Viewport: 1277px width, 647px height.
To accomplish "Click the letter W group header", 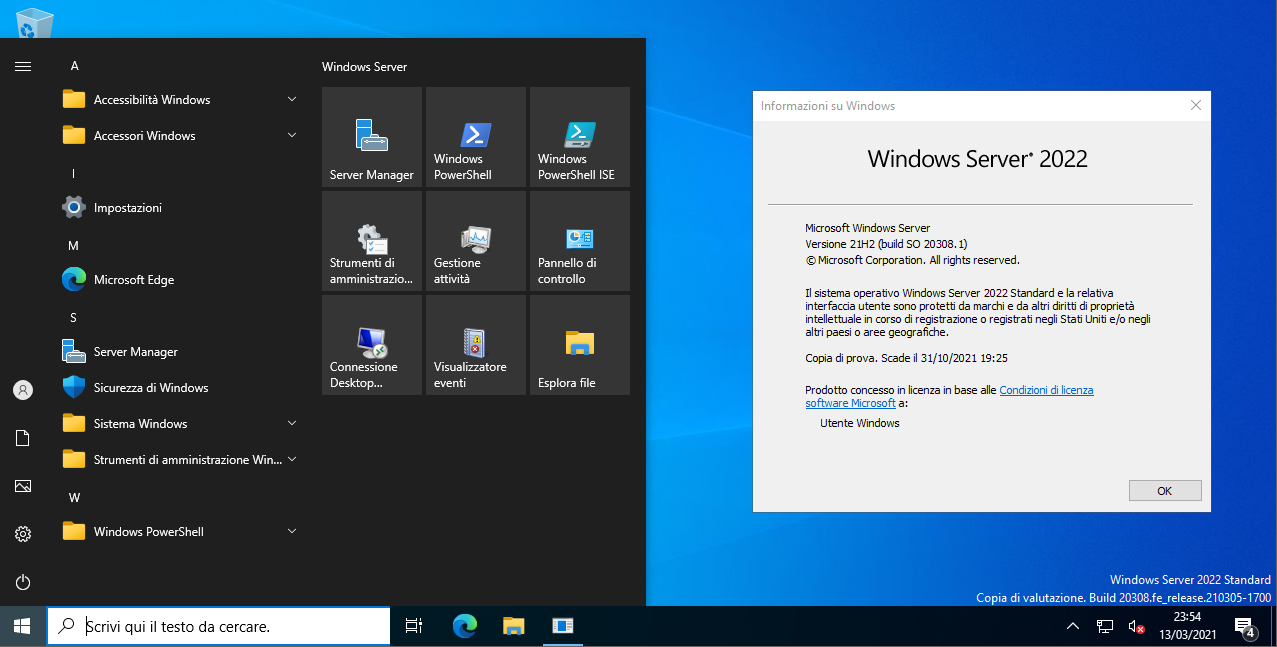I will [x=75, y=498].
